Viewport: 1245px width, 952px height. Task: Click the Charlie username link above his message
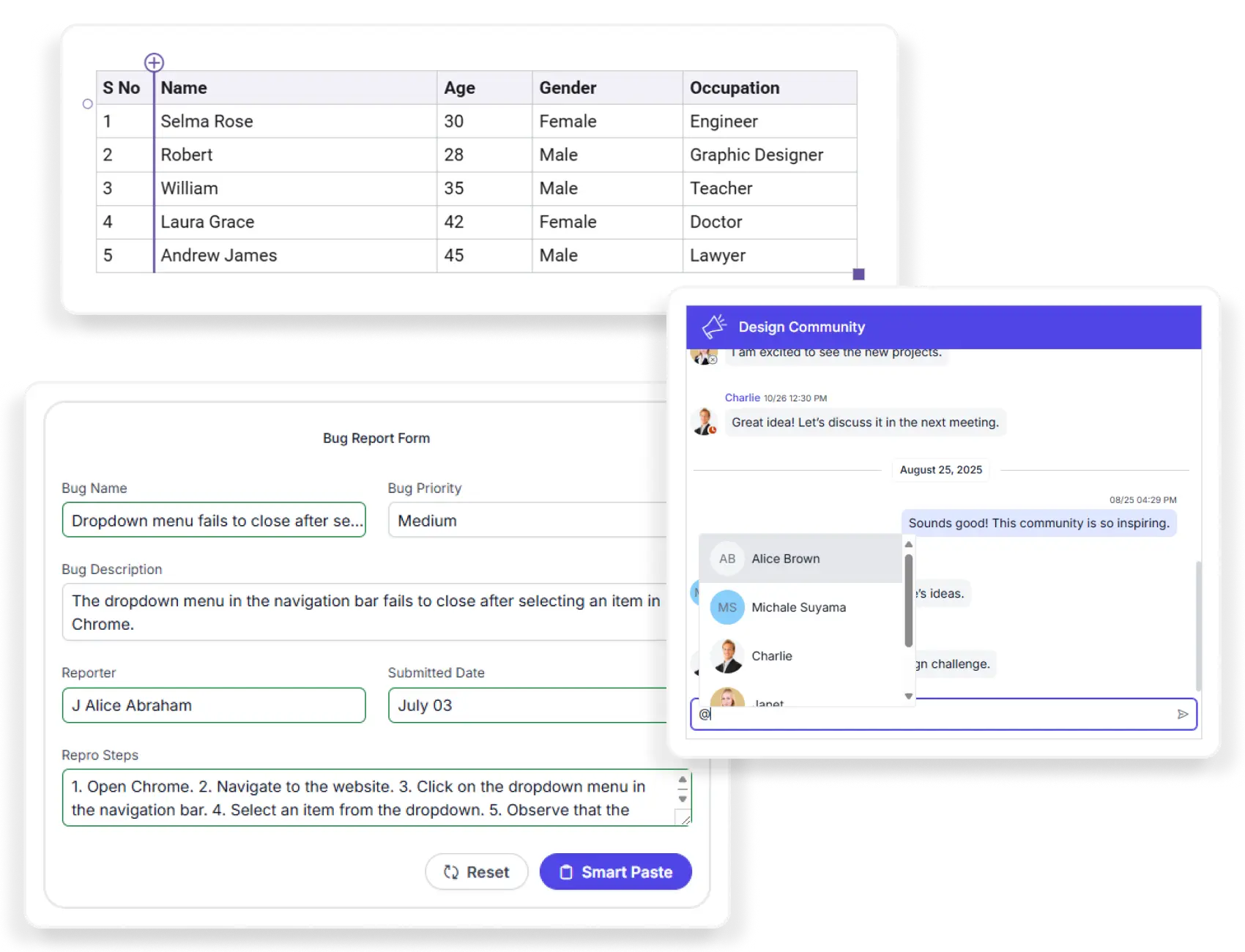click(742, 398)
